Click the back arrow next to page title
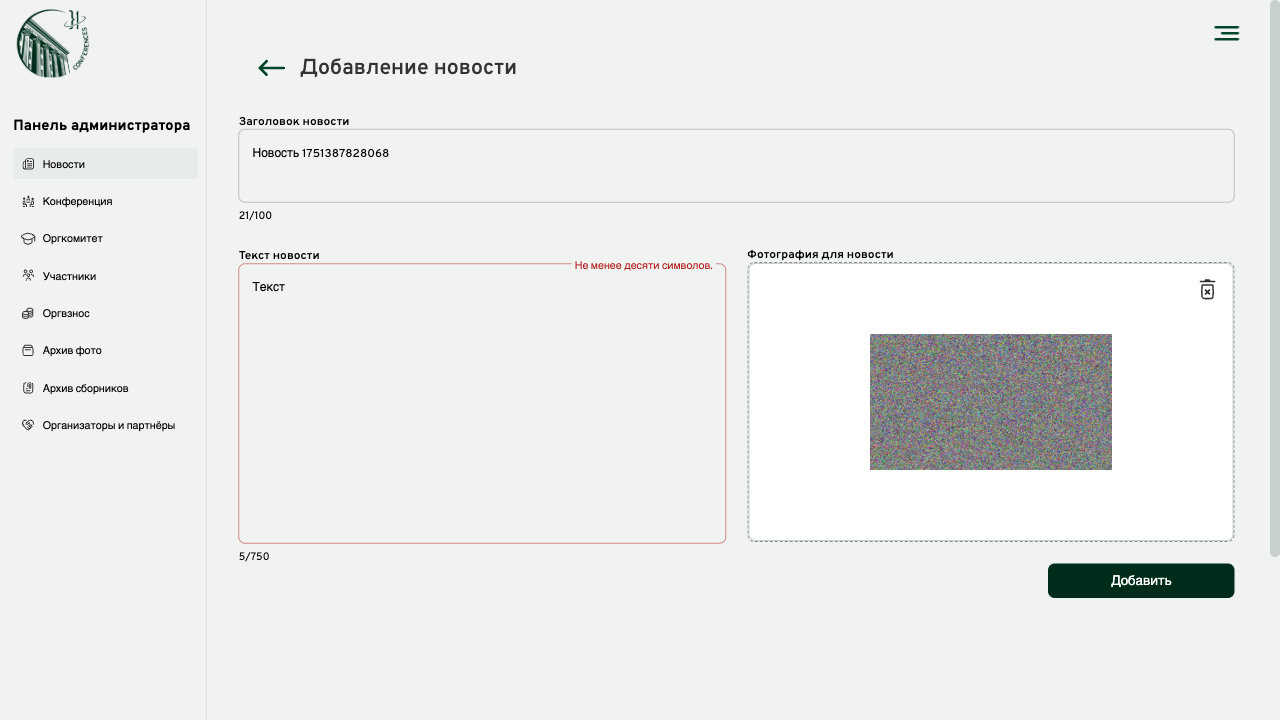Screen dimensions: 1280x720 [271, 68]
